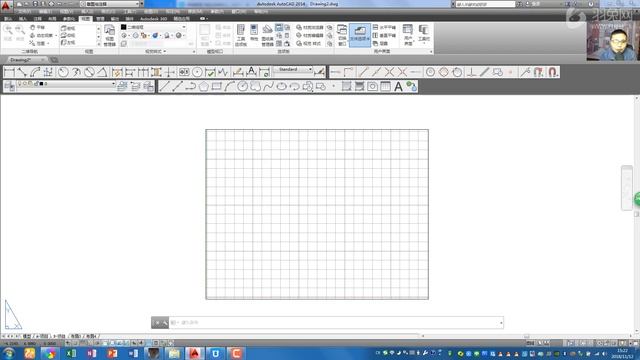Open the Layer Properties Manager icon
The width and height of the screenshot is (640, 360).
[x=9, y=86]
